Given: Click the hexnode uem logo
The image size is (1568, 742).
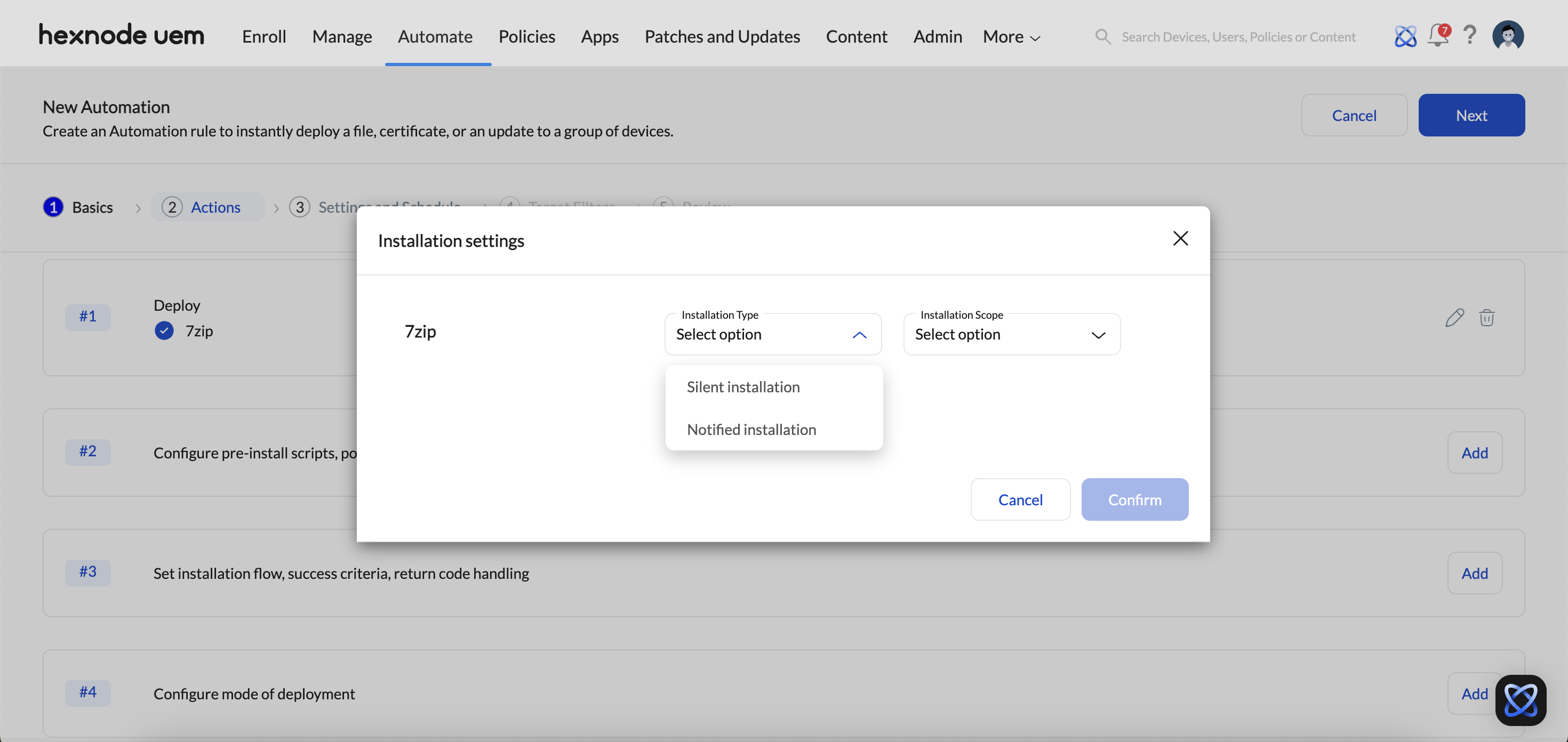Looking at the screenshot, I should pyautogui.click(x=122, y=35).
